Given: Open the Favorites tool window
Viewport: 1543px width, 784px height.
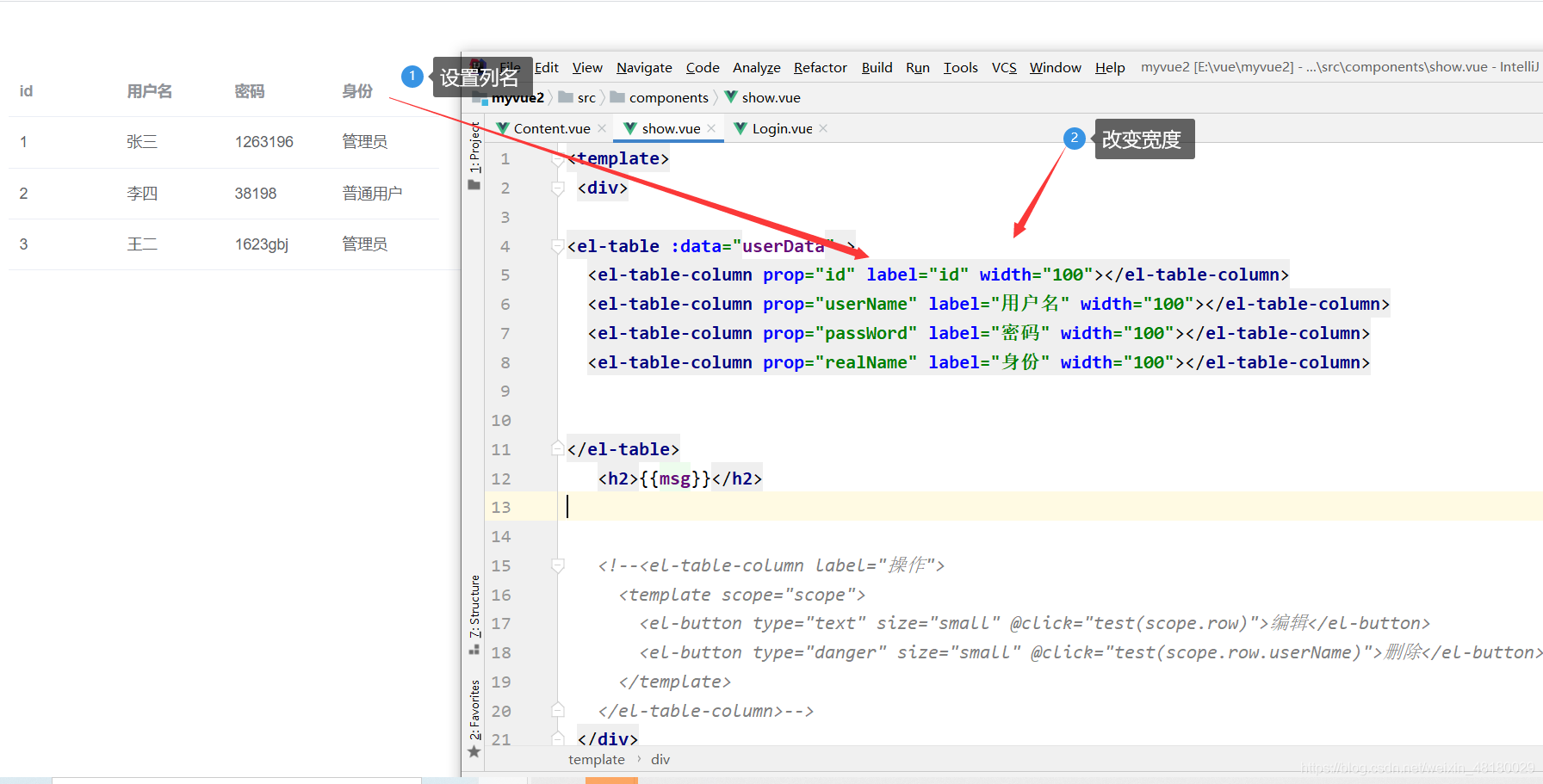Looking at the screenshot, I should click(474, 710).
